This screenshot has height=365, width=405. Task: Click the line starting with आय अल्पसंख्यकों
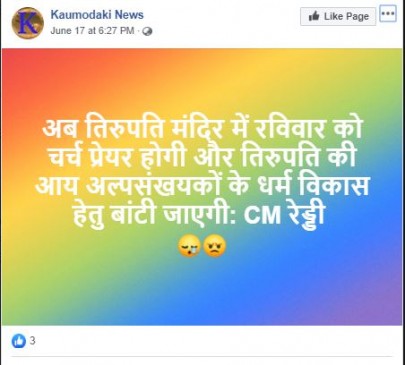click(202, 185)
